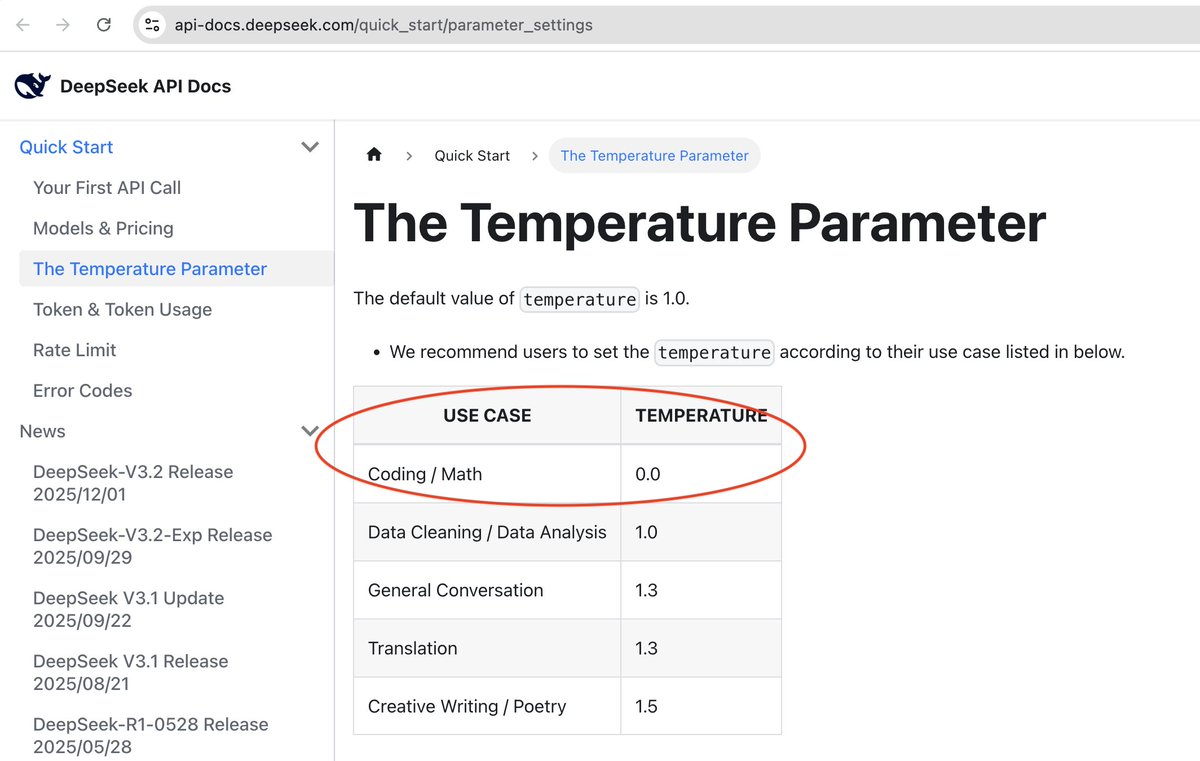Viewport: 1200px width, 761px height.
Task: Open DeepSeek V3.1 Update 2025/09/22 news
Action: (x=129, y=609)
